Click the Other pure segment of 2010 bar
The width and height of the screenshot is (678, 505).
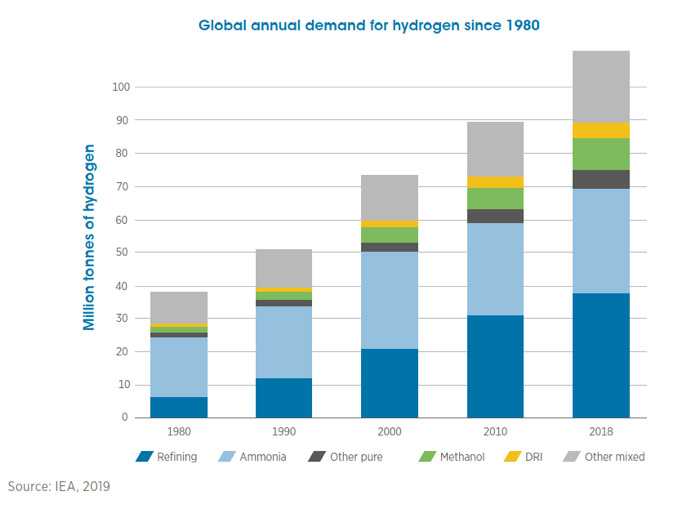point(495,216)
